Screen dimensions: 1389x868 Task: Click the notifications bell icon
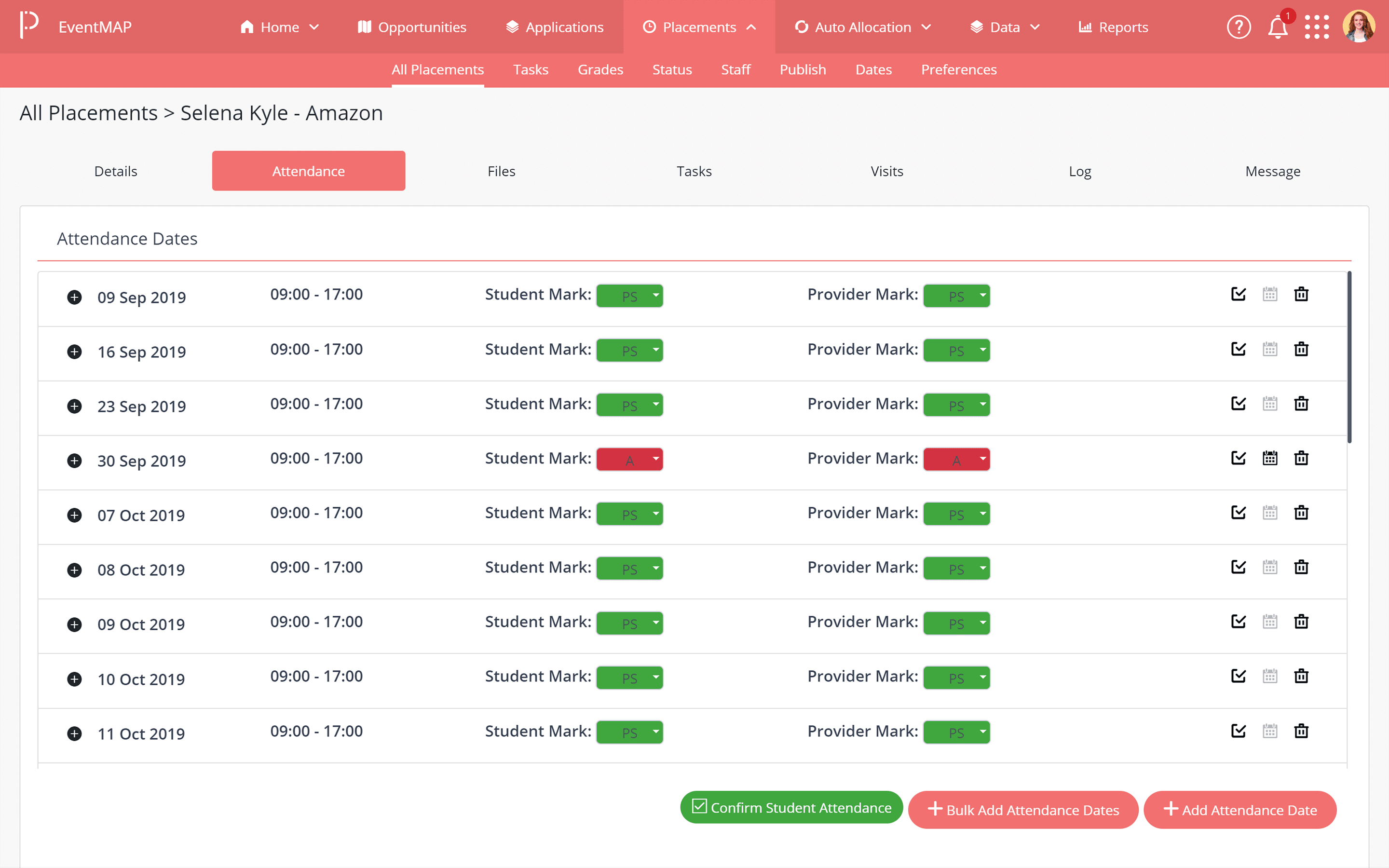coord(1277,27)
